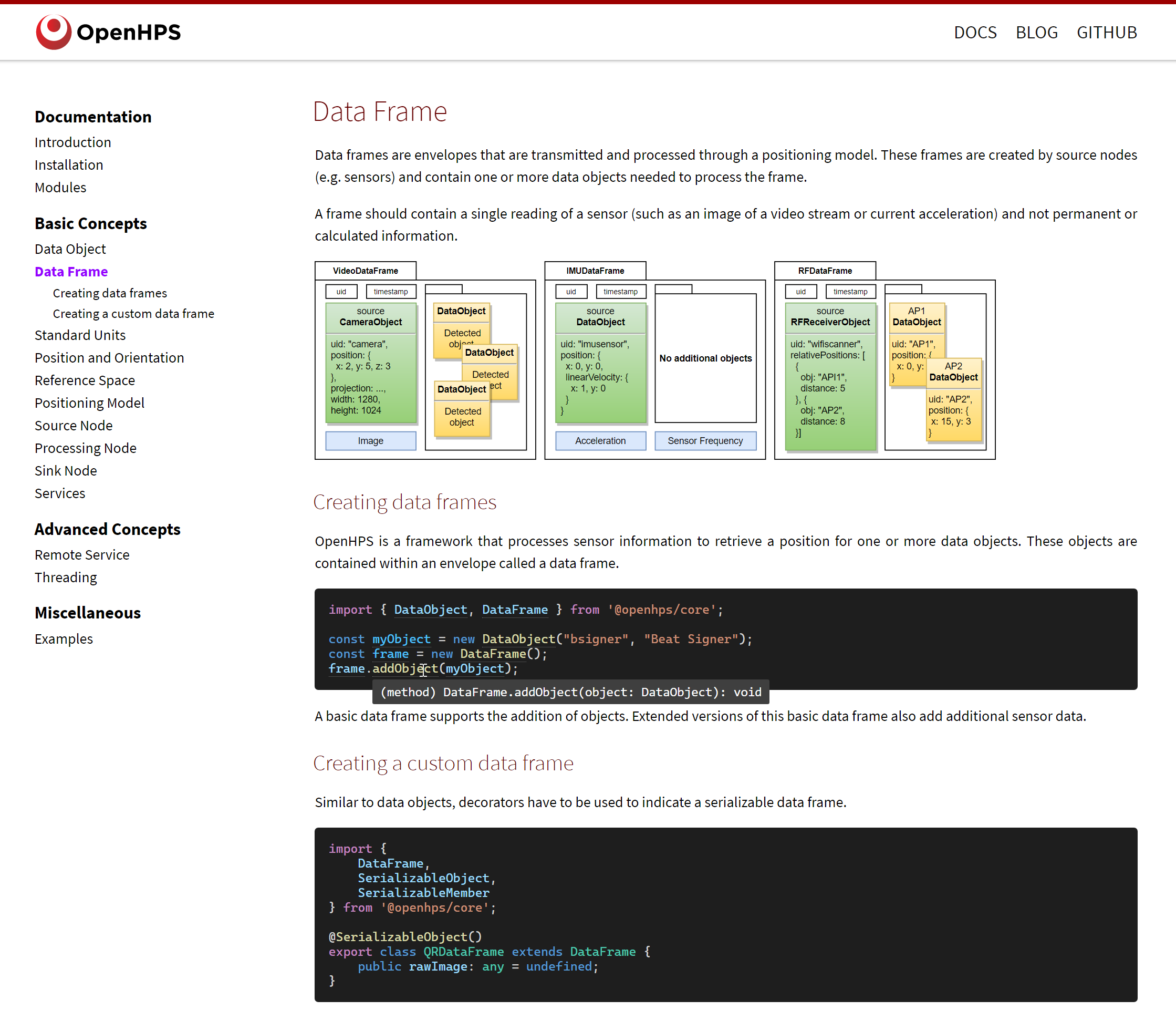
Task: Open Services page
Action: coord(60,493)
